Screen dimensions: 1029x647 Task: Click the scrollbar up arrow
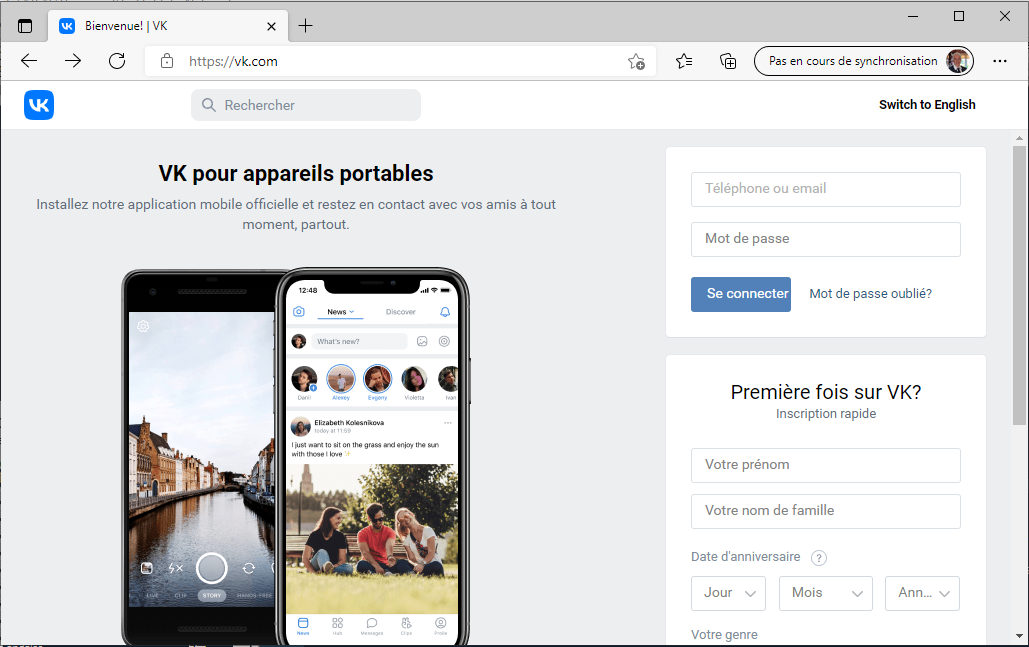(x=1018, y=138)
